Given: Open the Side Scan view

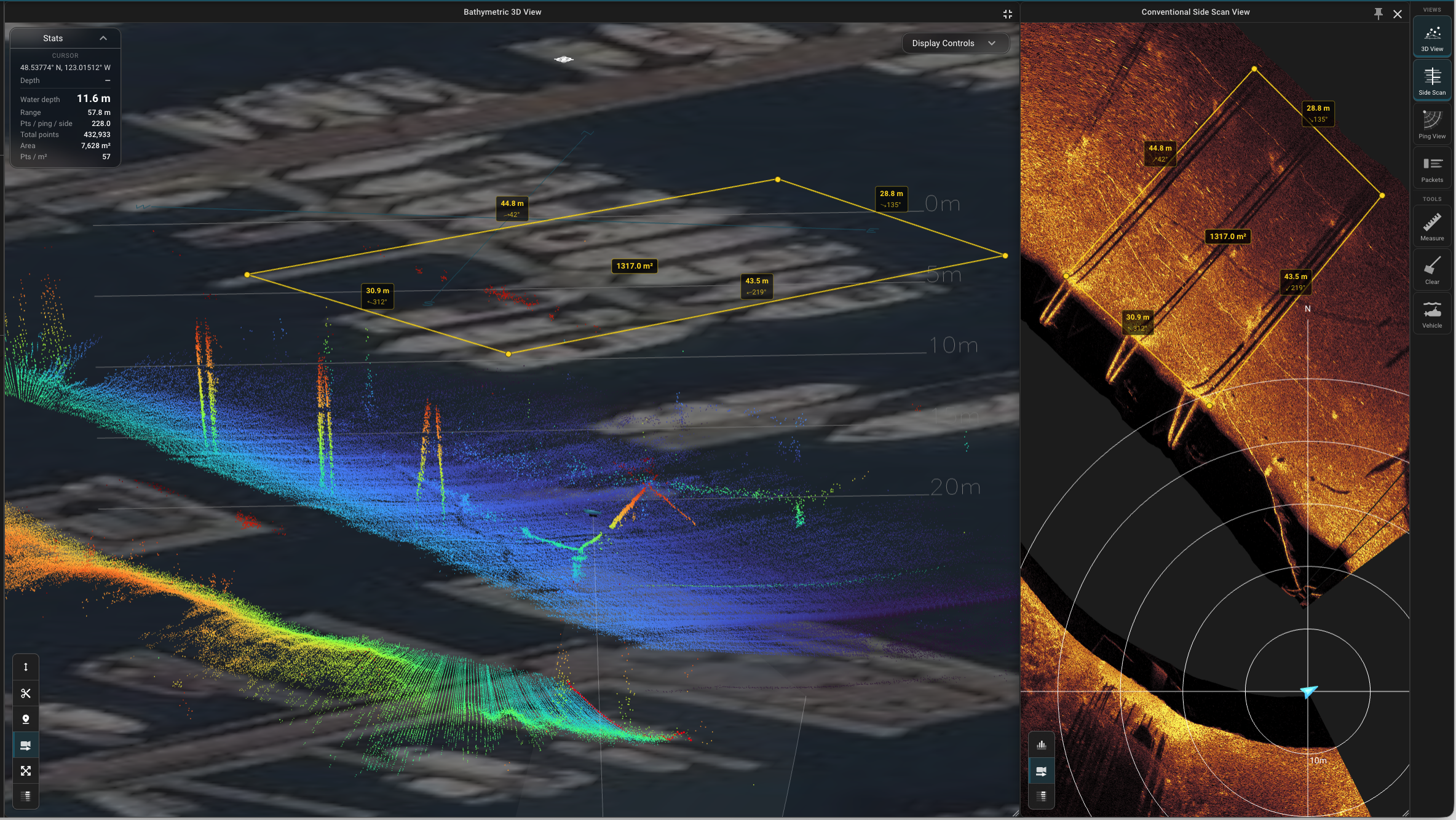Looking at the screenshot, I should click(1432, 81).
